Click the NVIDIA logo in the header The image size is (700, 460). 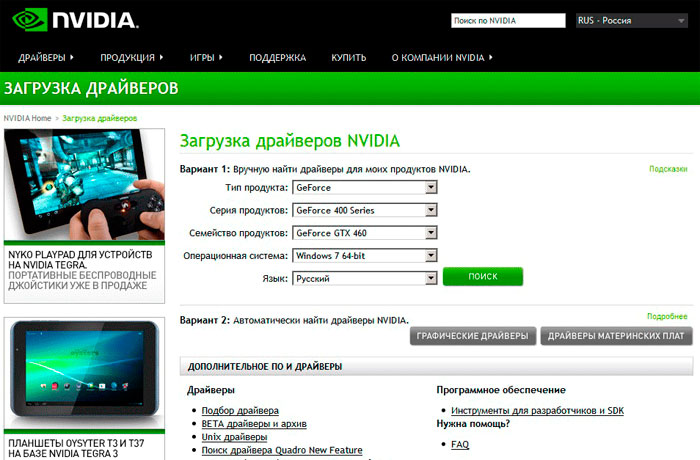click(75, 20)
